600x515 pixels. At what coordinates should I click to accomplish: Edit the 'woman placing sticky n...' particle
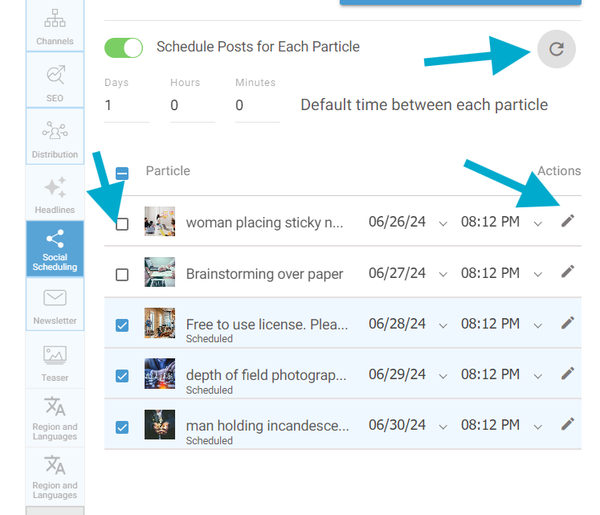[x=567, y=221]
